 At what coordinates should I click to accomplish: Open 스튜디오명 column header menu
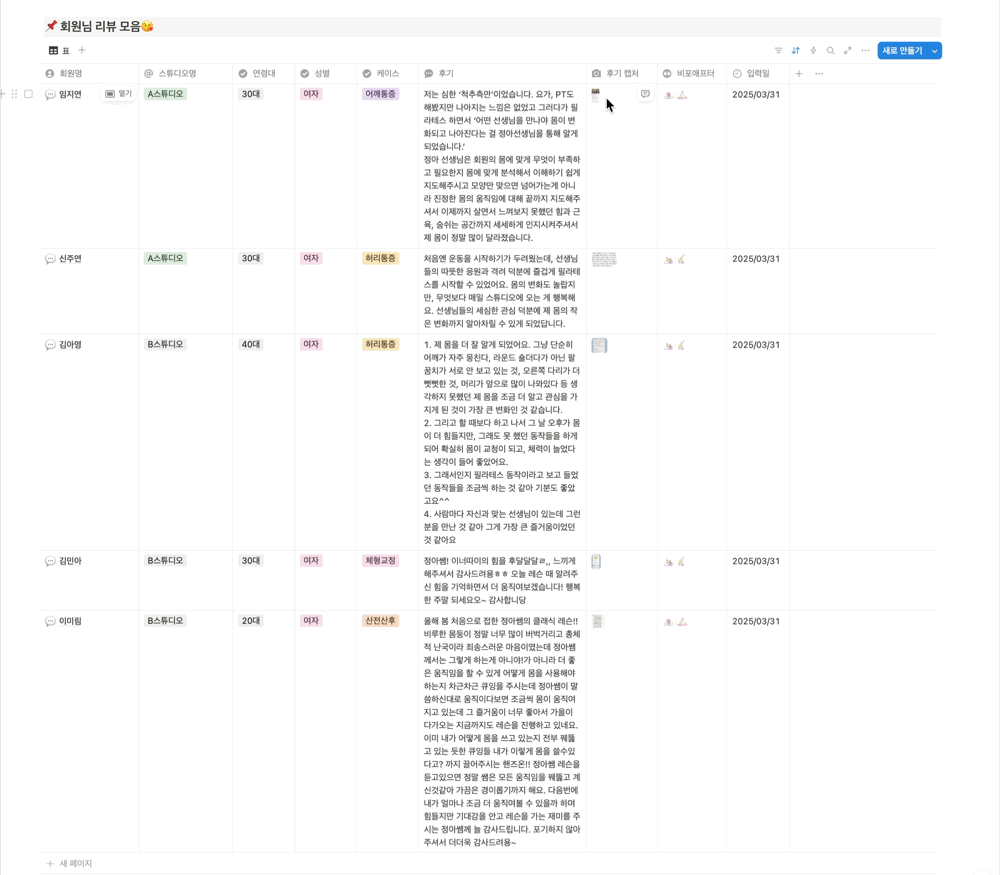pos(186,73)
